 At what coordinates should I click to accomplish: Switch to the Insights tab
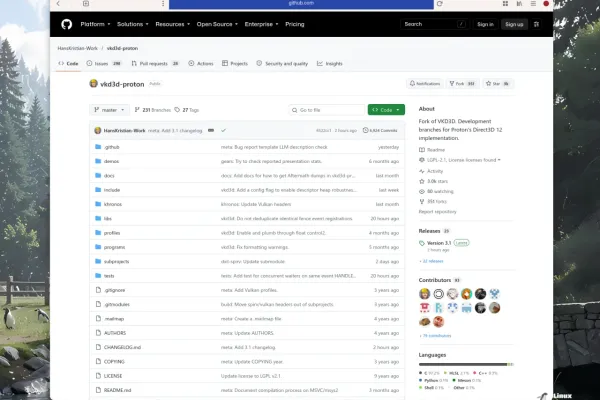pos(330,64)
